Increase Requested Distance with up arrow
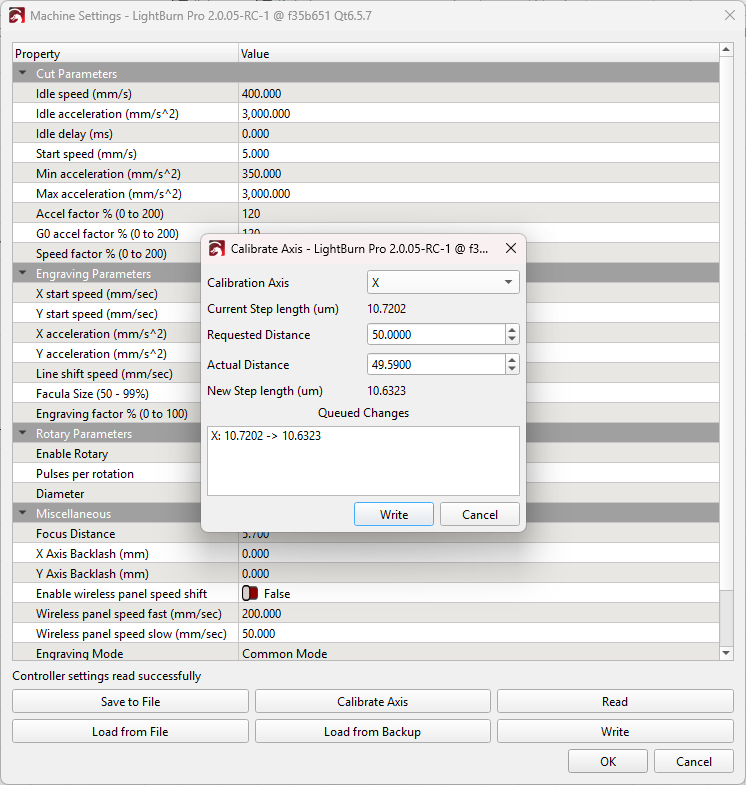Screen dimensions: 746x785 coord(512,330)
